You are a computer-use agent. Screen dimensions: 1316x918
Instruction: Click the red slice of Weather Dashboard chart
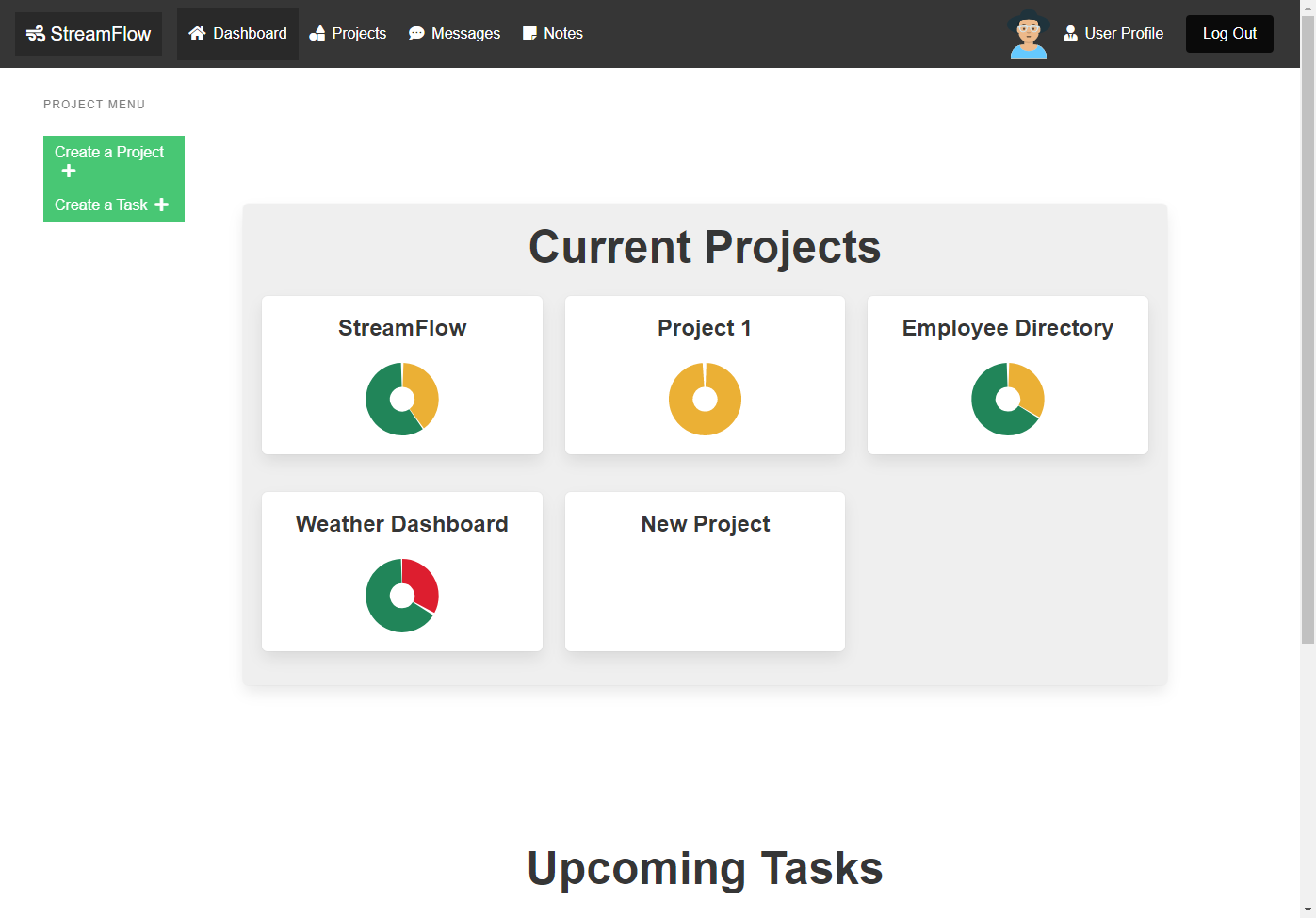pos(423,583)
